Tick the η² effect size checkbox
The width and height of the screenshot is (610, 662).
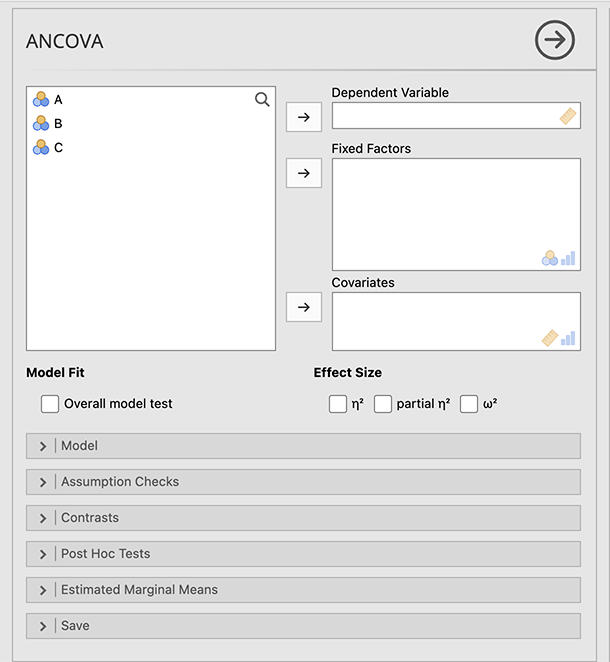point(338,404)
